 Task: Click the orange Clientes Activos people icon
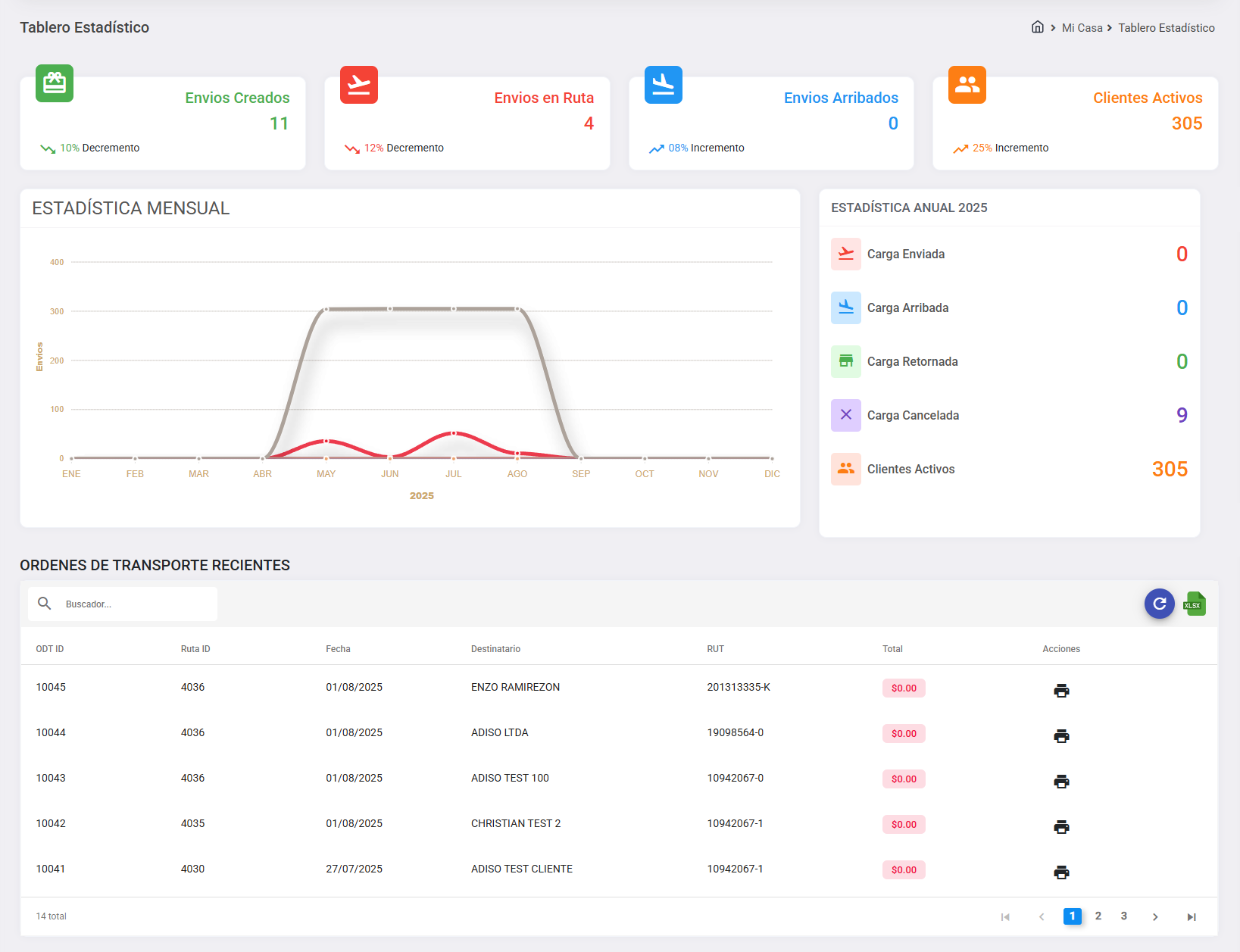pyautogui.click(x=967, y=84)
